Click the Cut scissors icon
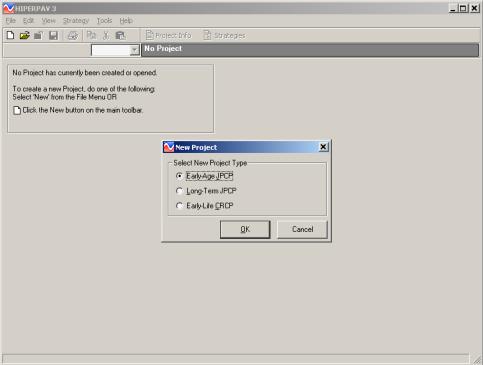 (x=106, y=35)
